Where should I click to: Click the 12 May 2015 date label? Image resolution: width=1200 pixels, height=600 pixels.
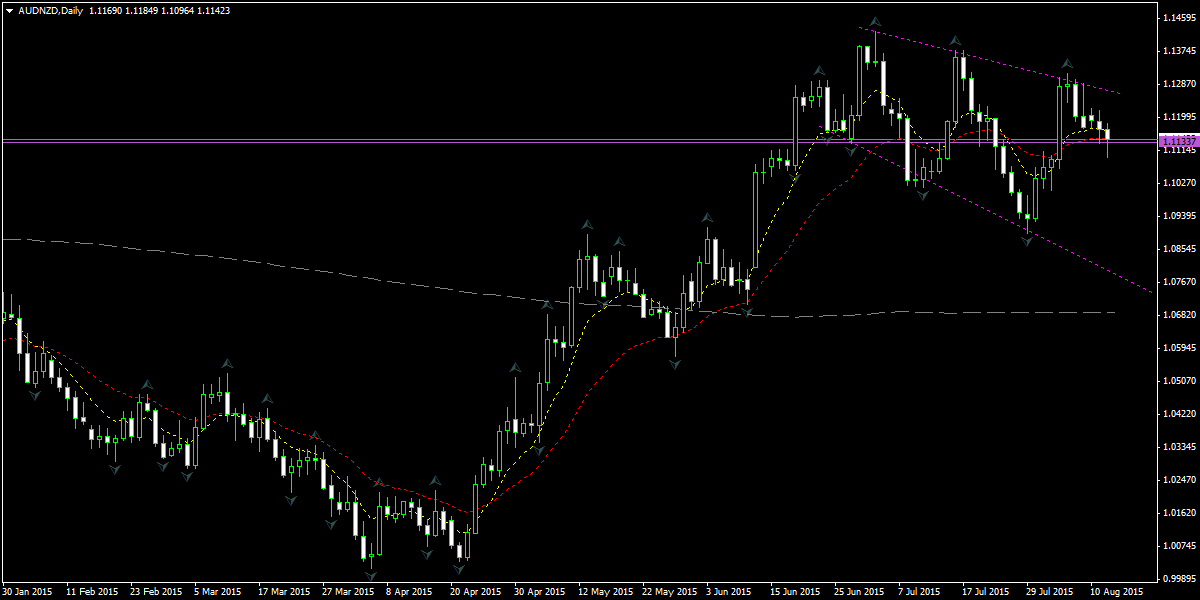(x=604, y=592)
